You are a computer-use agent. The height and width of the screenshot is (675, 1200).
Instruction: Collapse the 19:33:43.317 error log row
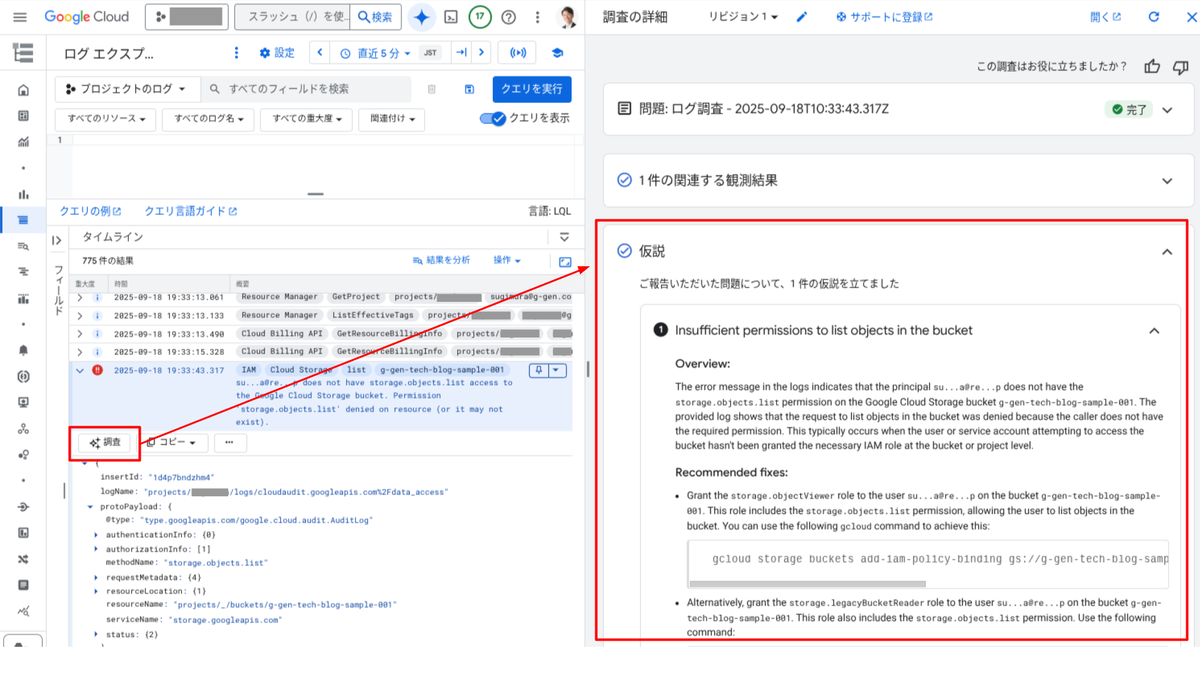tap(80, 370)
